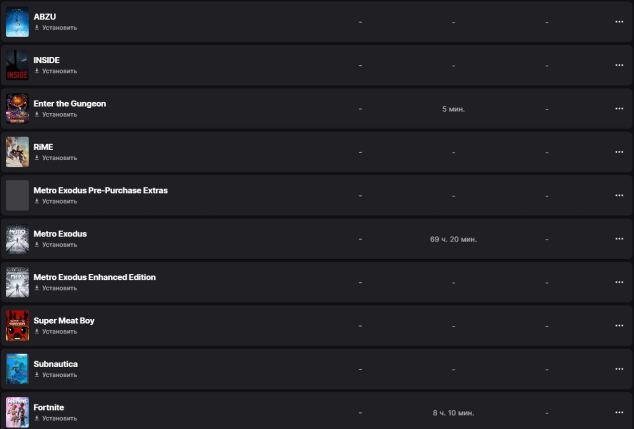Open the three-dots menu for INSIDE
Screen dimensions: 634x429
pos(619,65)
